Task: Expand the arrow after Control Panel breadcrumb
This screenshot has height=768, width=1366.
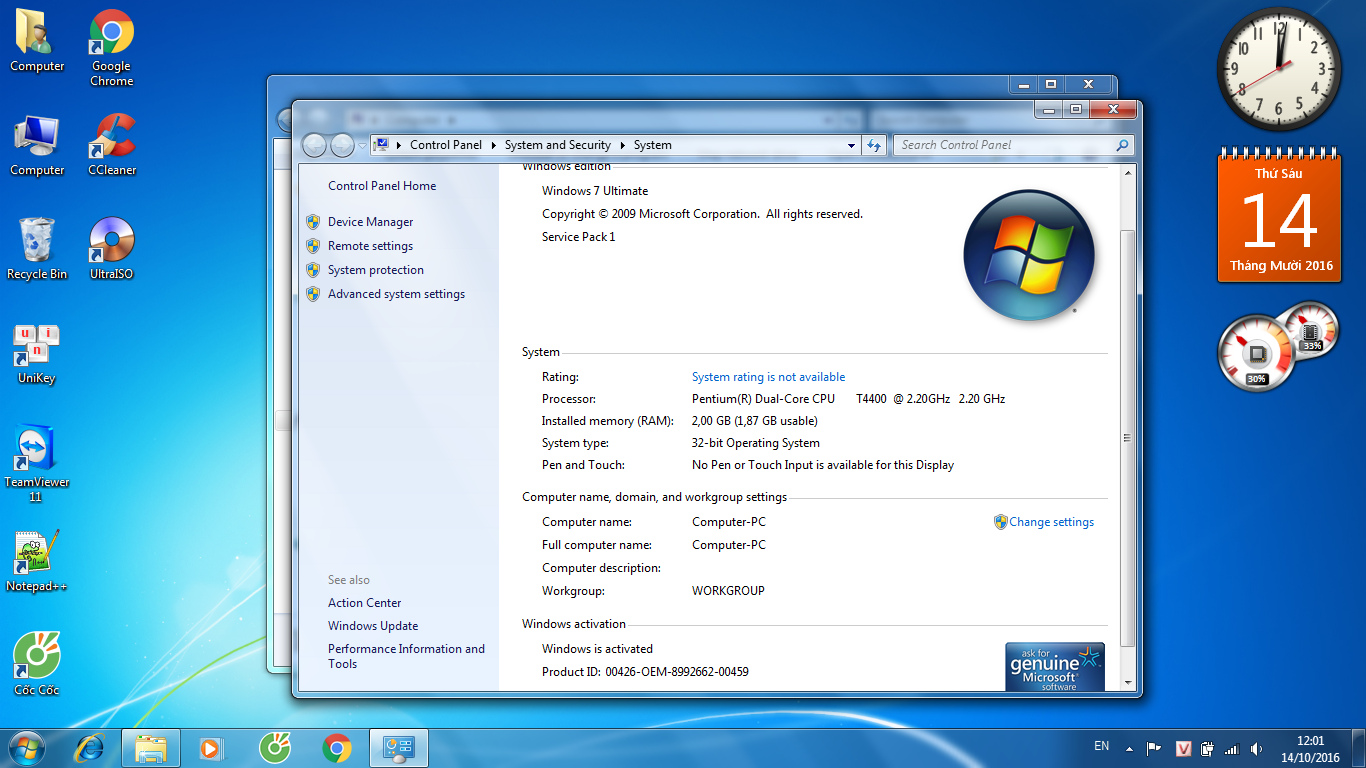Action: pyautogui.click(x=494, y=145)
